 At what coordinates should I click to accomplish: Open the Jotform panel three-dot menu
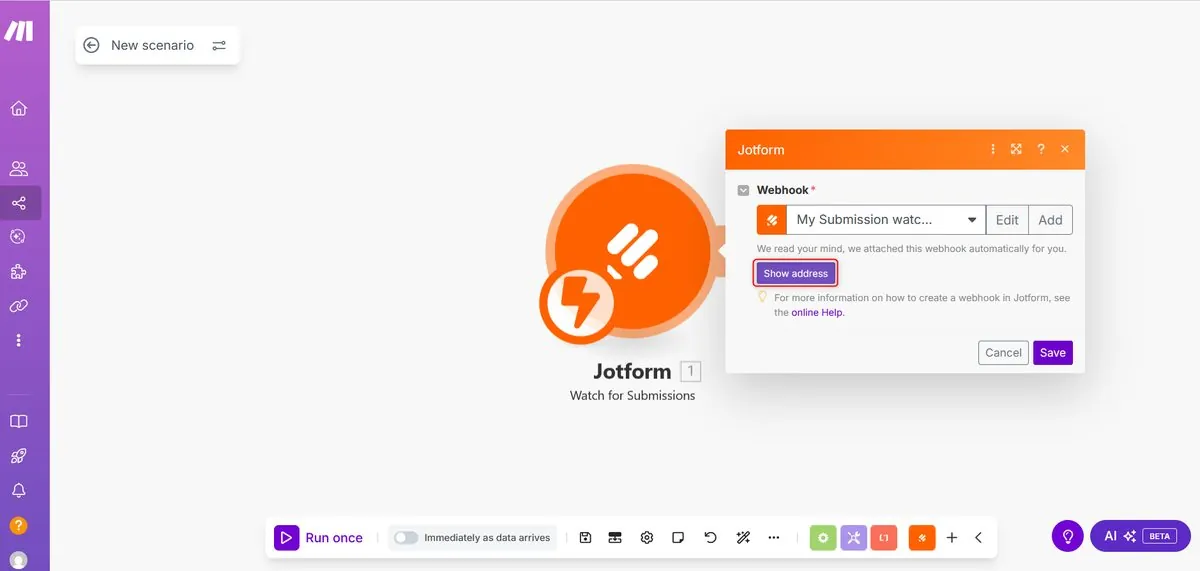[993, 149]
